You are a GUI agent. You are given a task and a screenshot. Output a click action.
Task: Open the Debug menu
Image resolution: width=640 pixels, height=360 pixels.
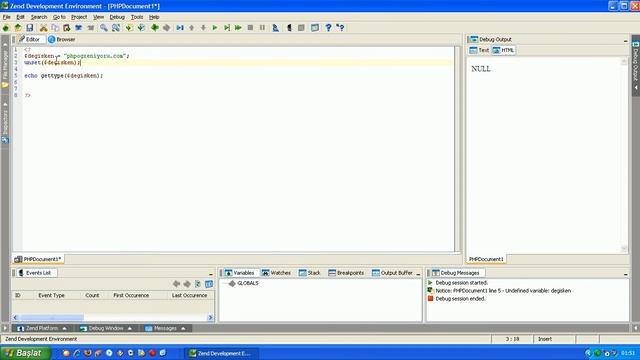(x=117, y=17)
